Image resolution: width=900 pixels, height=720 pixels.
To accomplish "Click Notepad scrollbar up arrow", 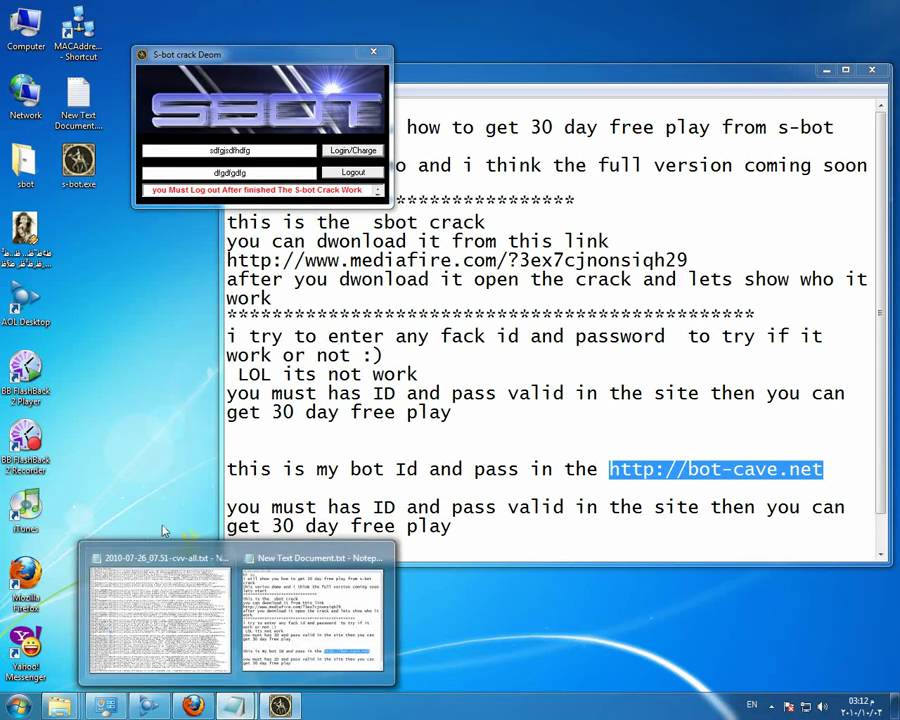I will pos(881,106).
